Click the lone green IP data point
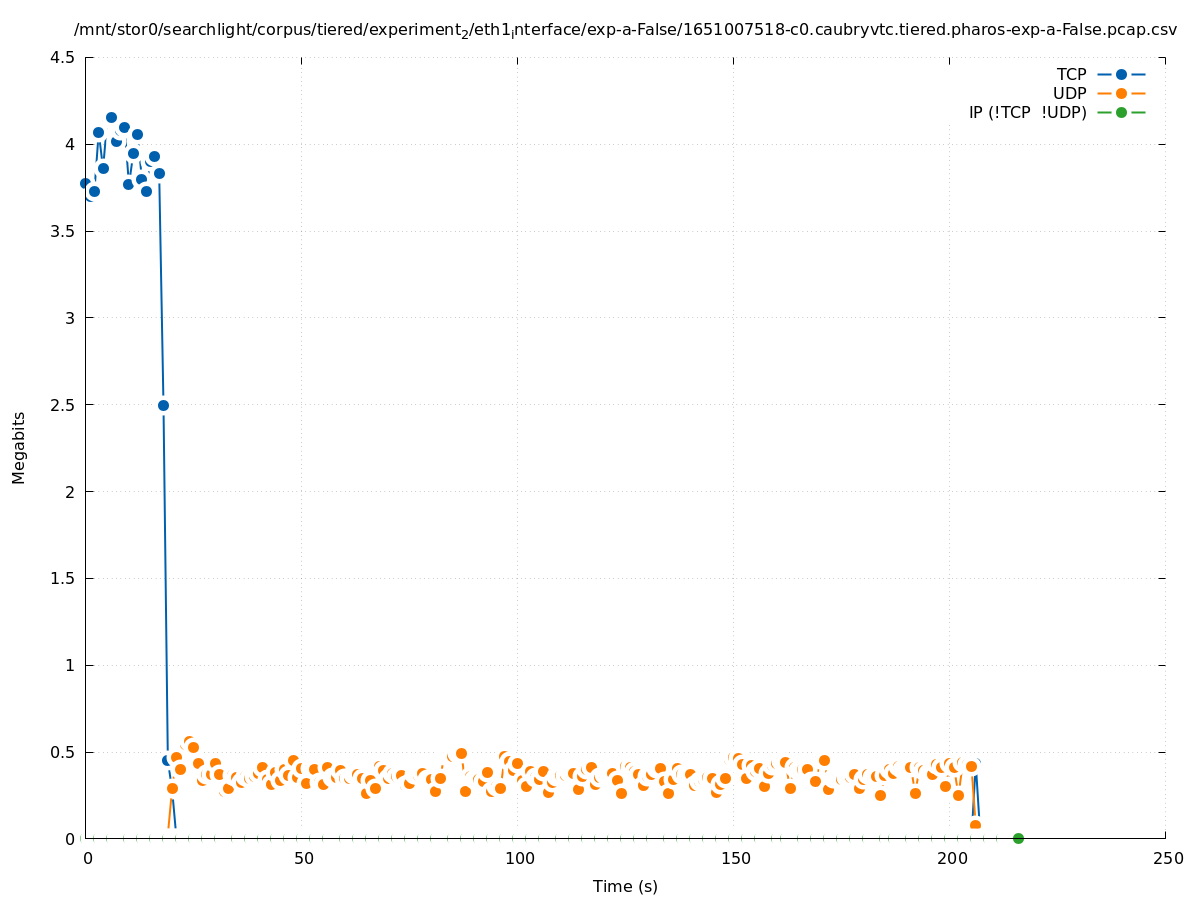Screen dimensions: 1197x900 [1018, 838]
